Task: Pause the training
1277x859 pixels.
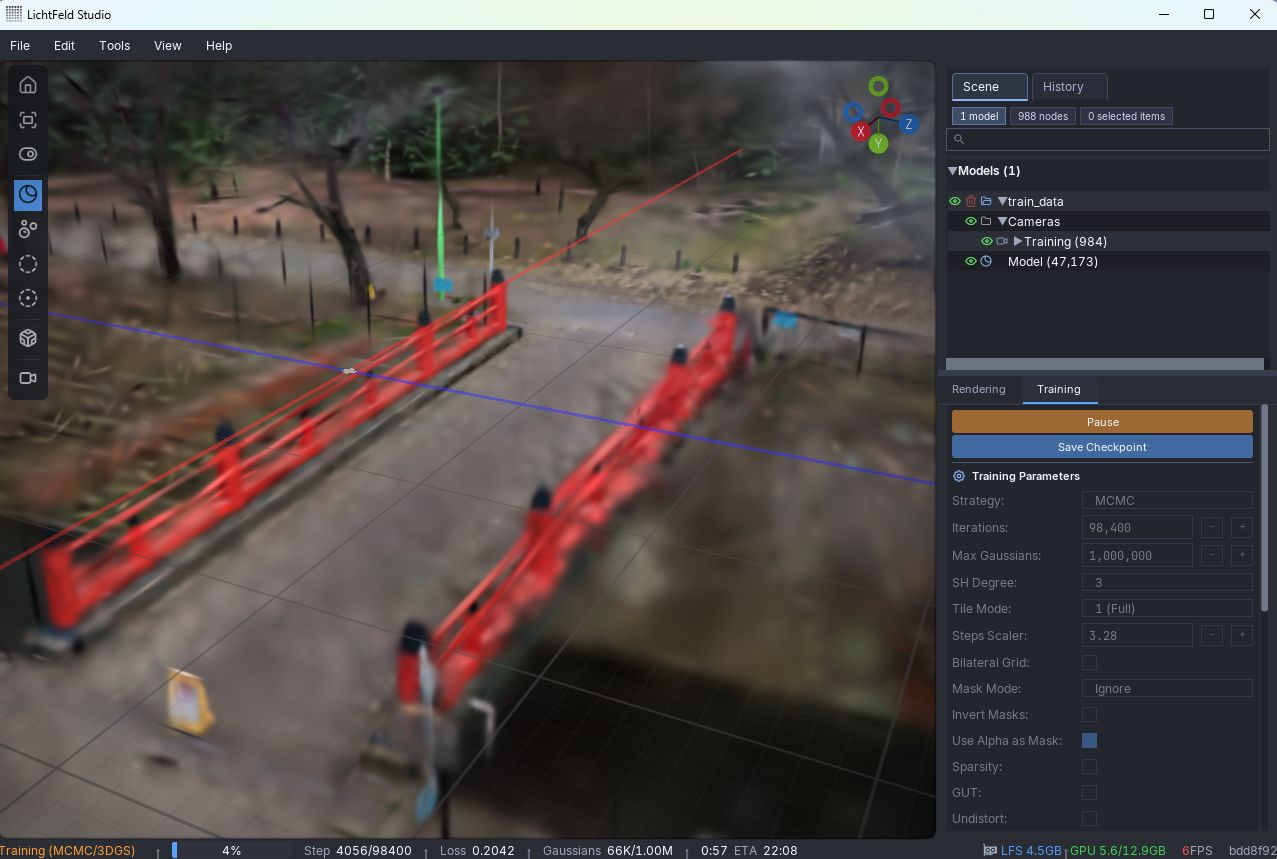Action: coord(1102,422)
